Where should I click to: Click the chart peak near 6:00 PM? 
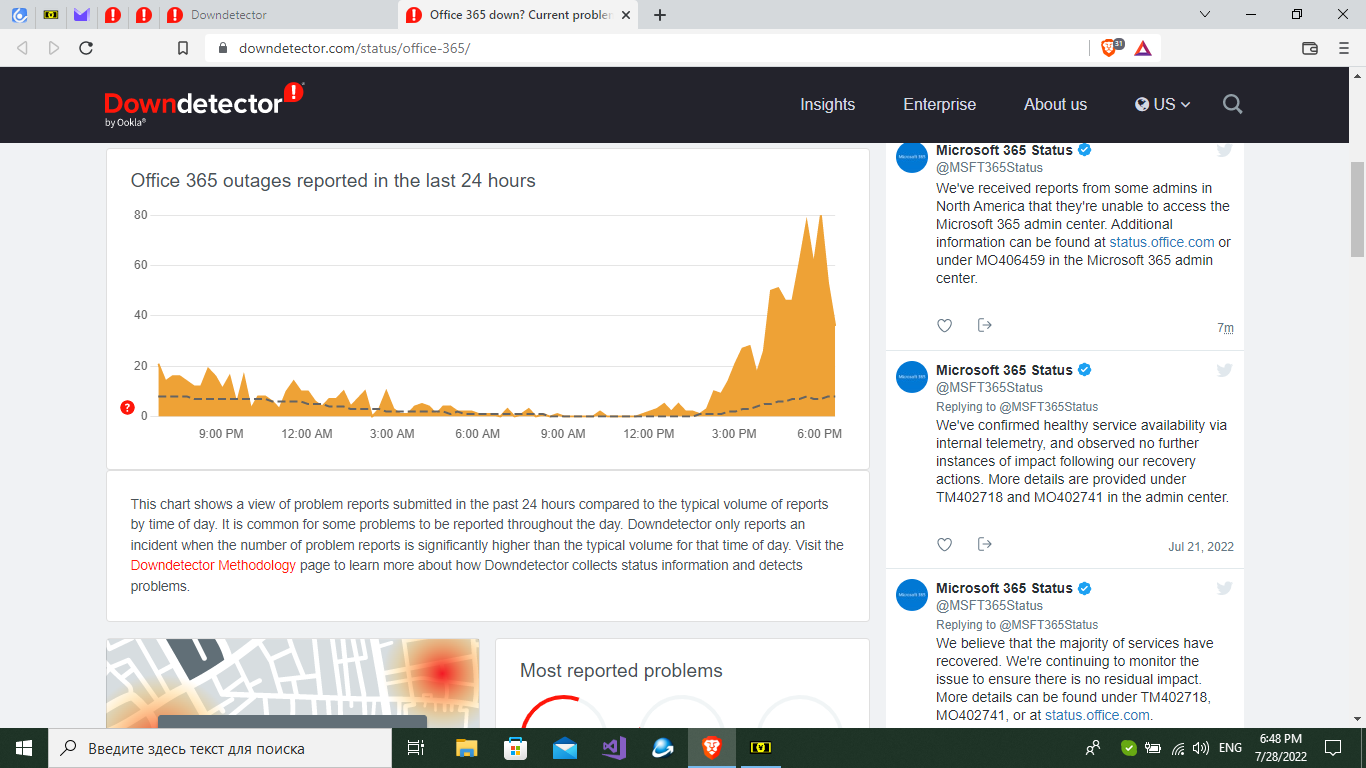pos(820,216)
